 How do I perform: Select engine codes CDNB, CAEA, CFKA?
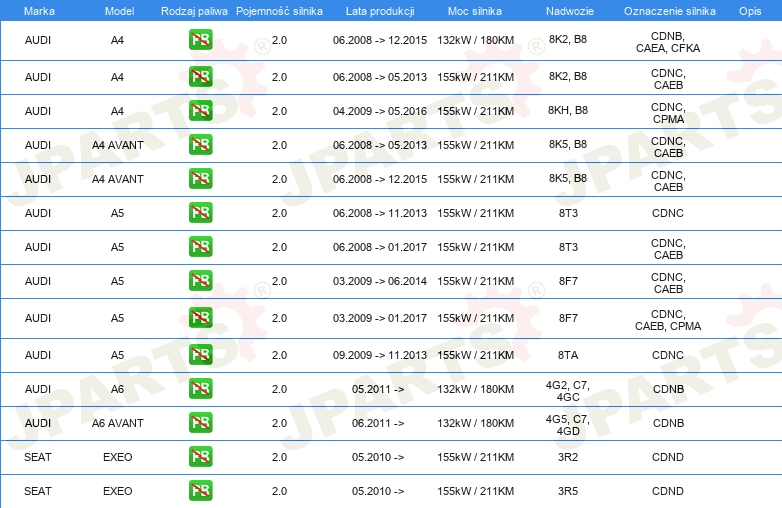point(668,42)
